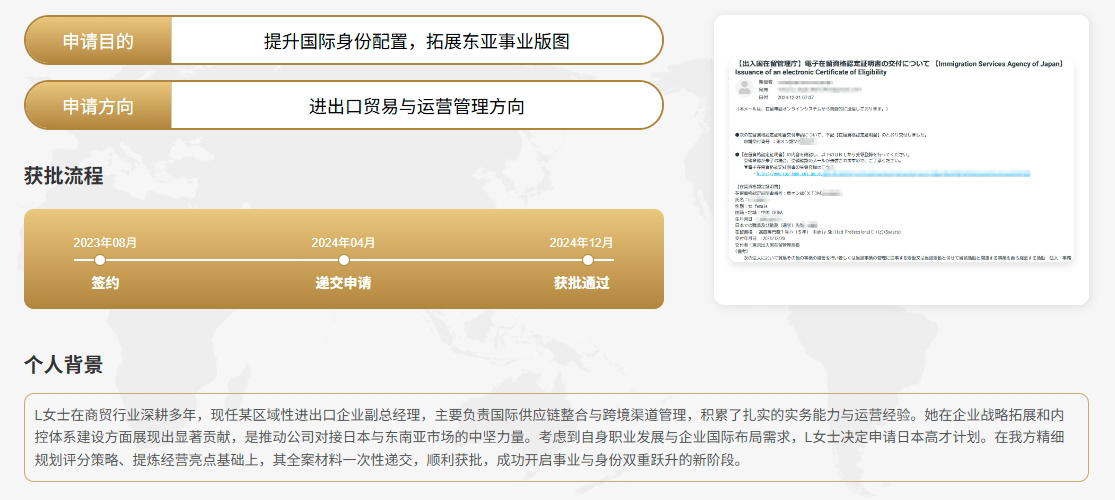This screenshot has height=500, width=1115.
Task: Click the 获批流程 section heading
Action: [x=64, y=176]
